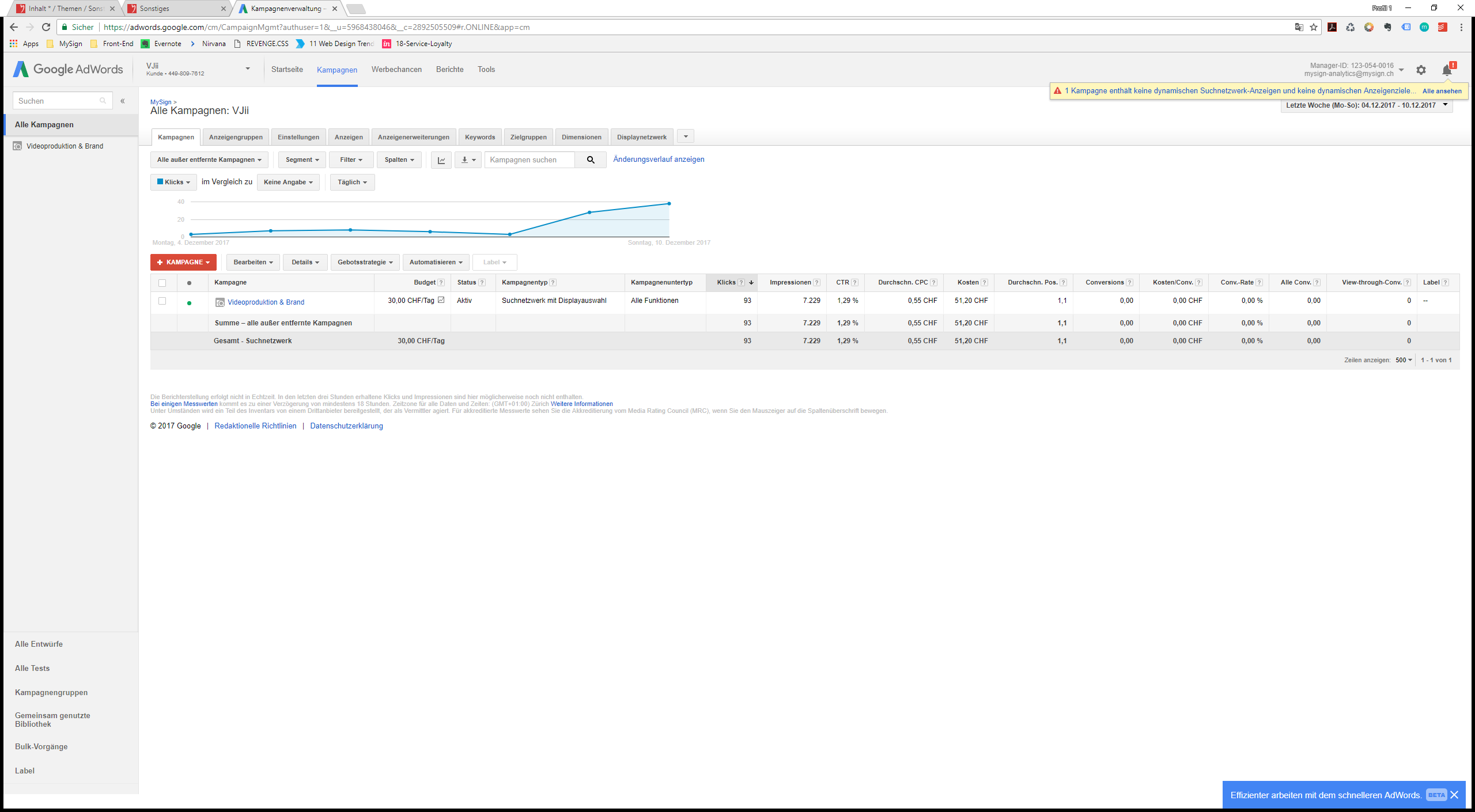Click the blue Klicks metric swatch
Viewport: 1475px width, 812px height.
tap(160, 182)
